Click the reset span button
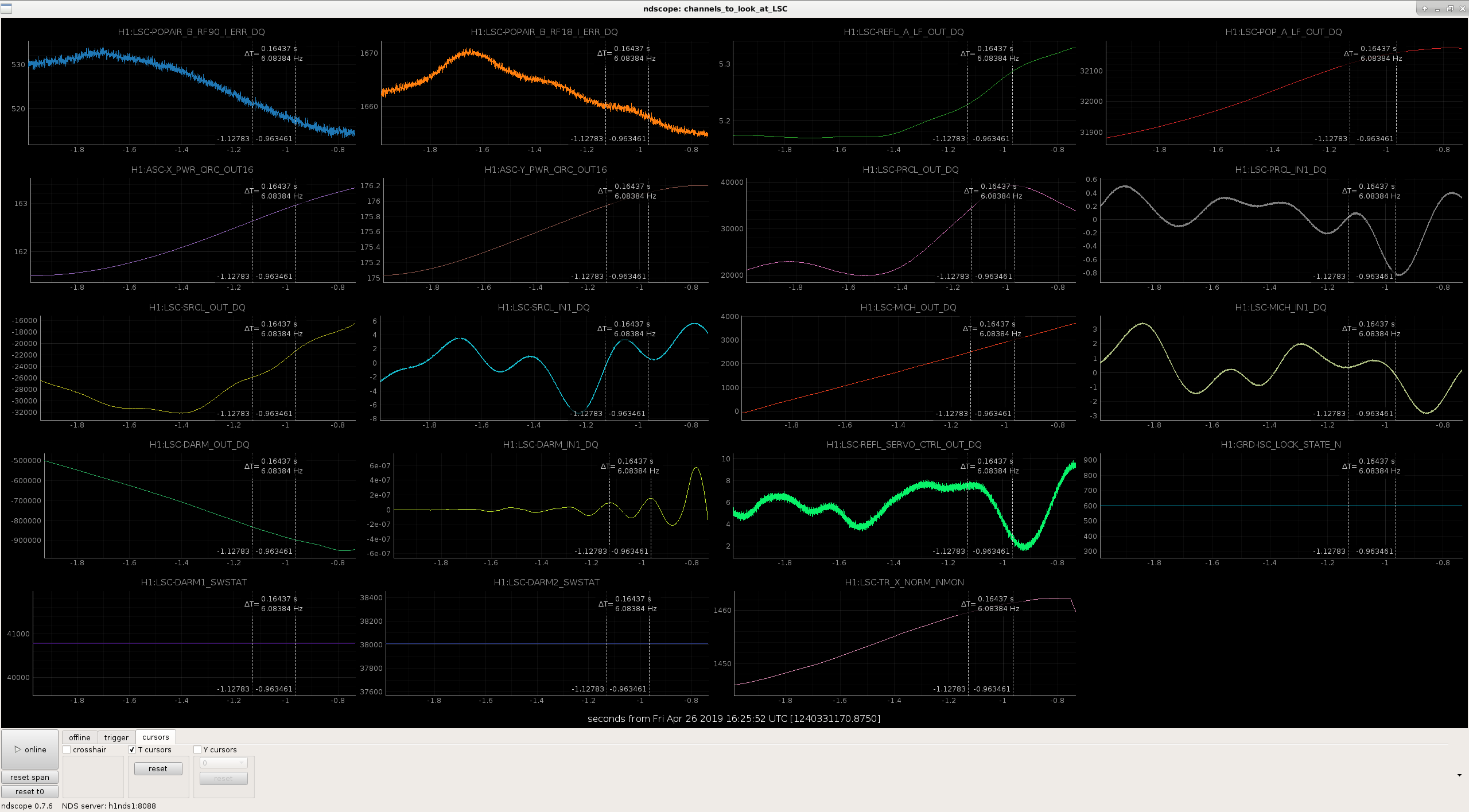The width and height of the screenshot is (1469, 812). click(30, 778)
